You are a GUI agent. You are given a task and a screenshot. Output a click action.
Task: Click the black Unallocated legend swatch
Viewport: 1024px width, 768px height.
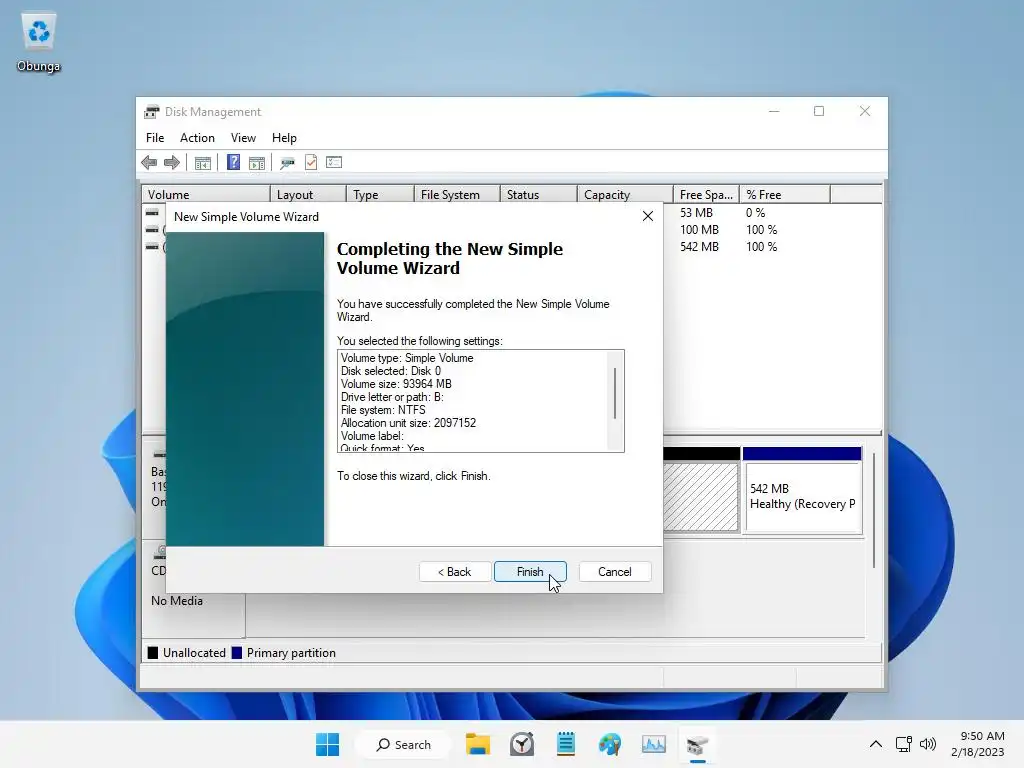pyautogui.click(x=153, y=653)
